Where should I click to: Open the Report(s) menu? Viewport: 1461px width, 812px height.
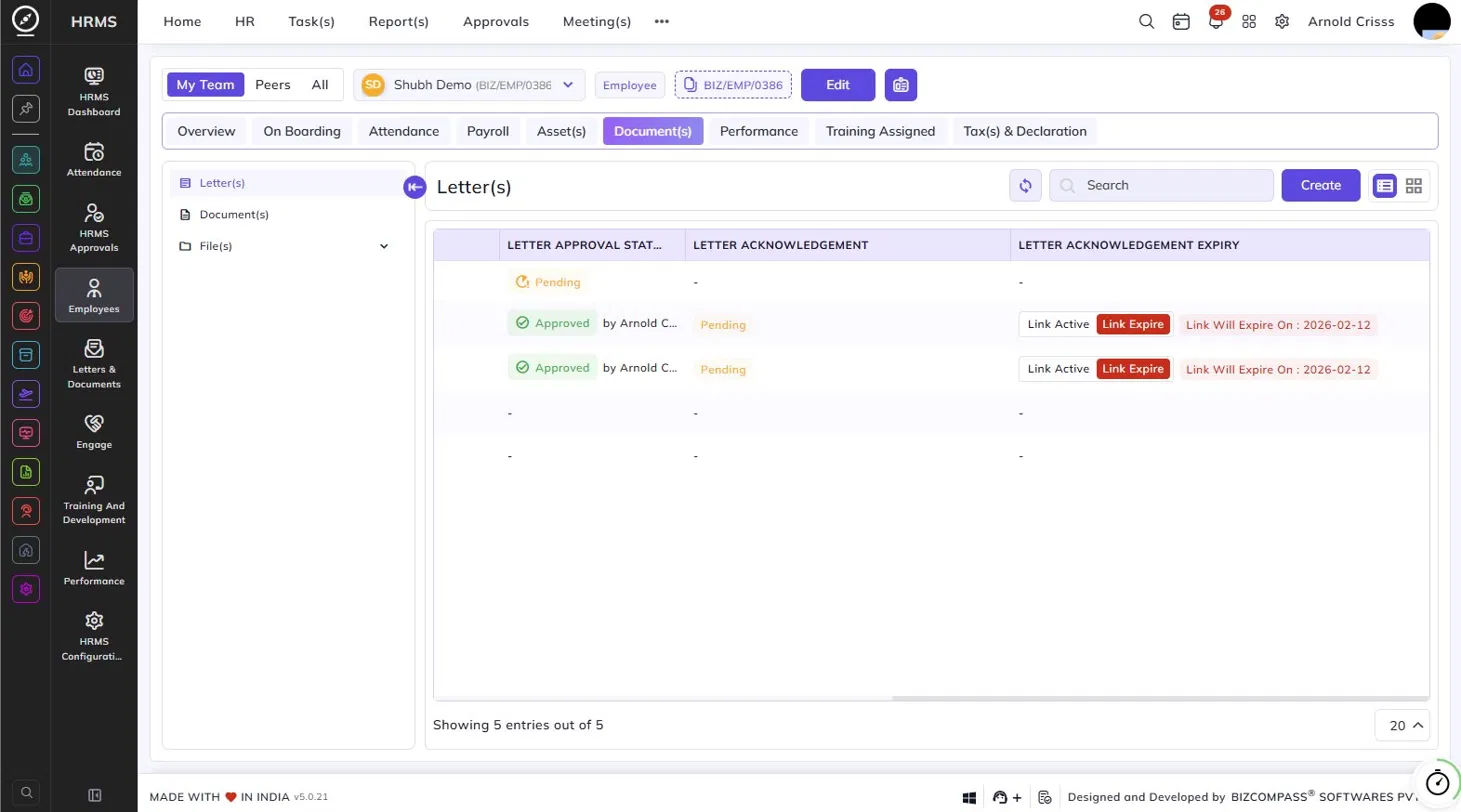tap(399, 21)
